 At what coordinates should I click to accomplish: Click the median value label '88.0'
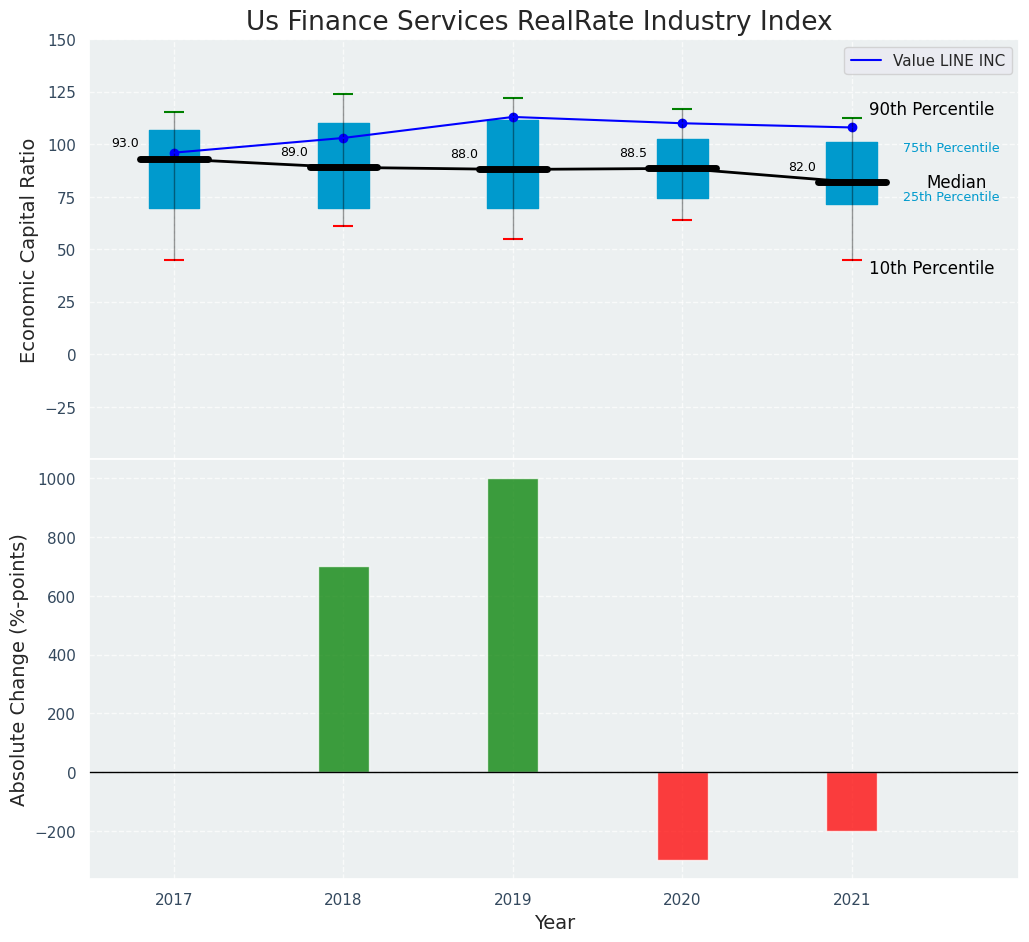coord(464,154)
